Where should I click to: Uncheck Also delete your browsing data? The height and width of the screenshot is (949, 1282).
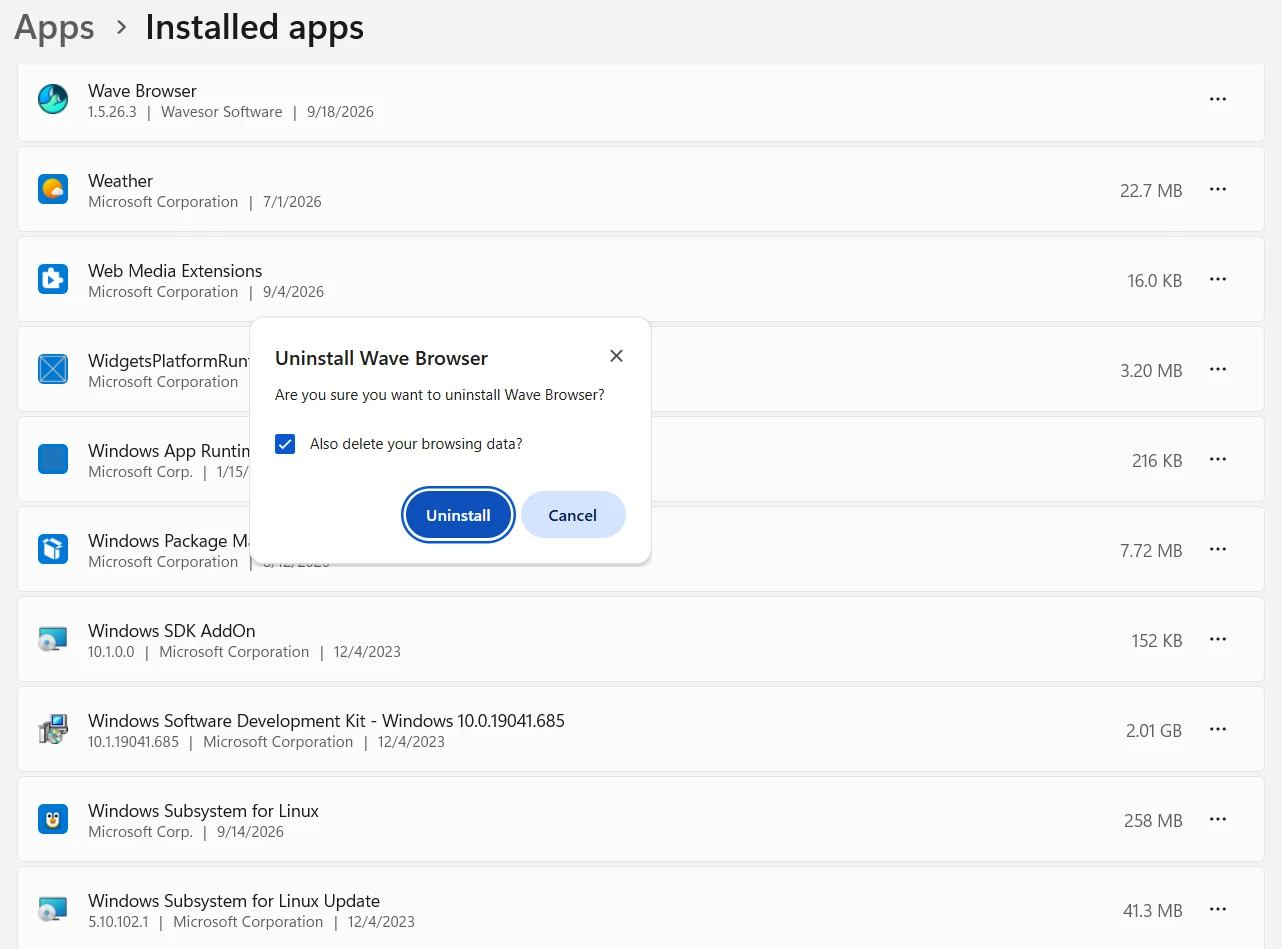tap(285, 444)
